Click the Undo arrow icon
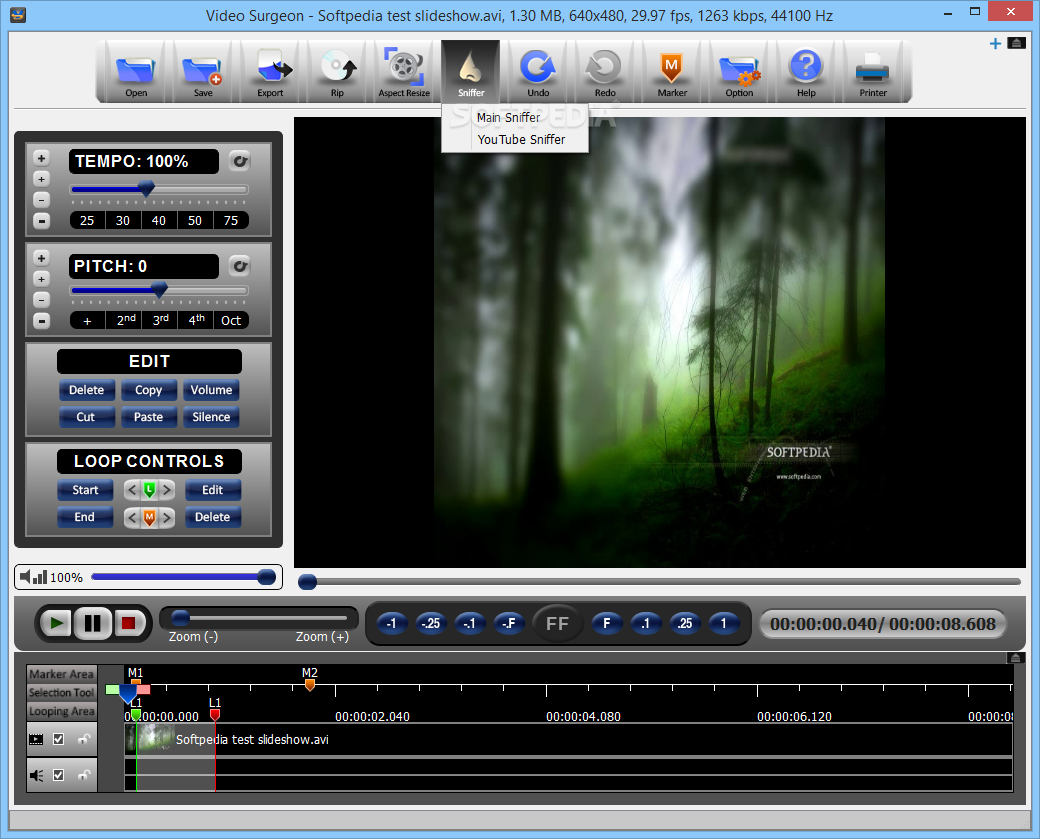This screenshot has height=839, width=1040. [x=538, y=72]
